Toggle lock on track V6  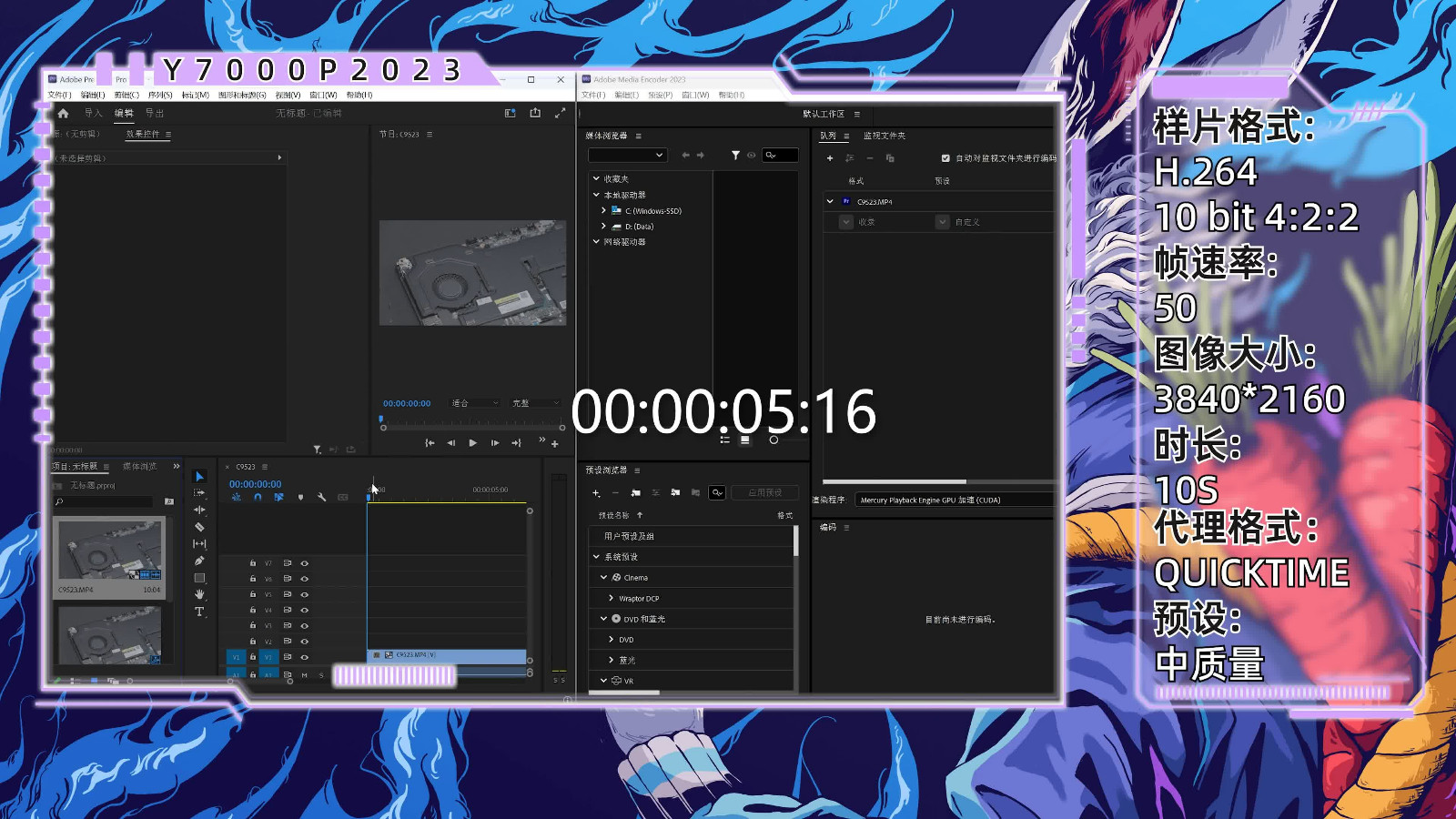(x=253, y=579)
